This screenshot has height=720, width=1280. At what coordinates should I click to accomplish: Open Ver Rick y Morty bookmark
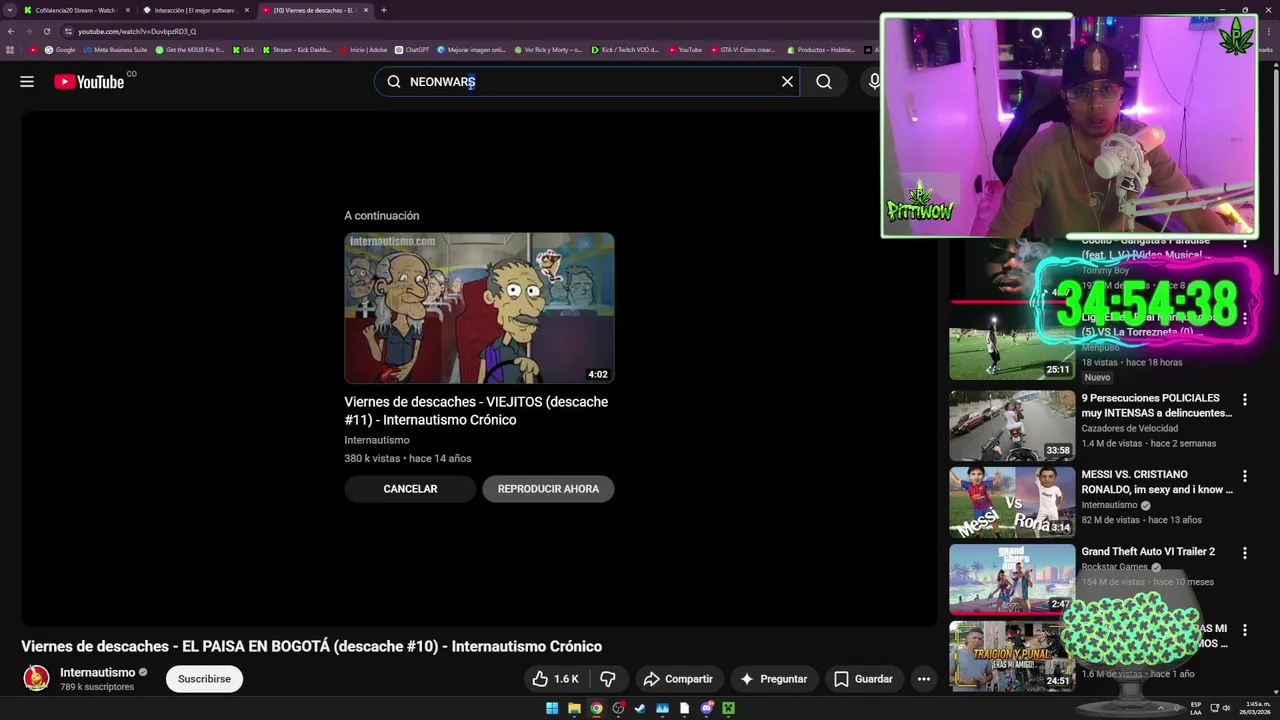[x=548, y=49]
